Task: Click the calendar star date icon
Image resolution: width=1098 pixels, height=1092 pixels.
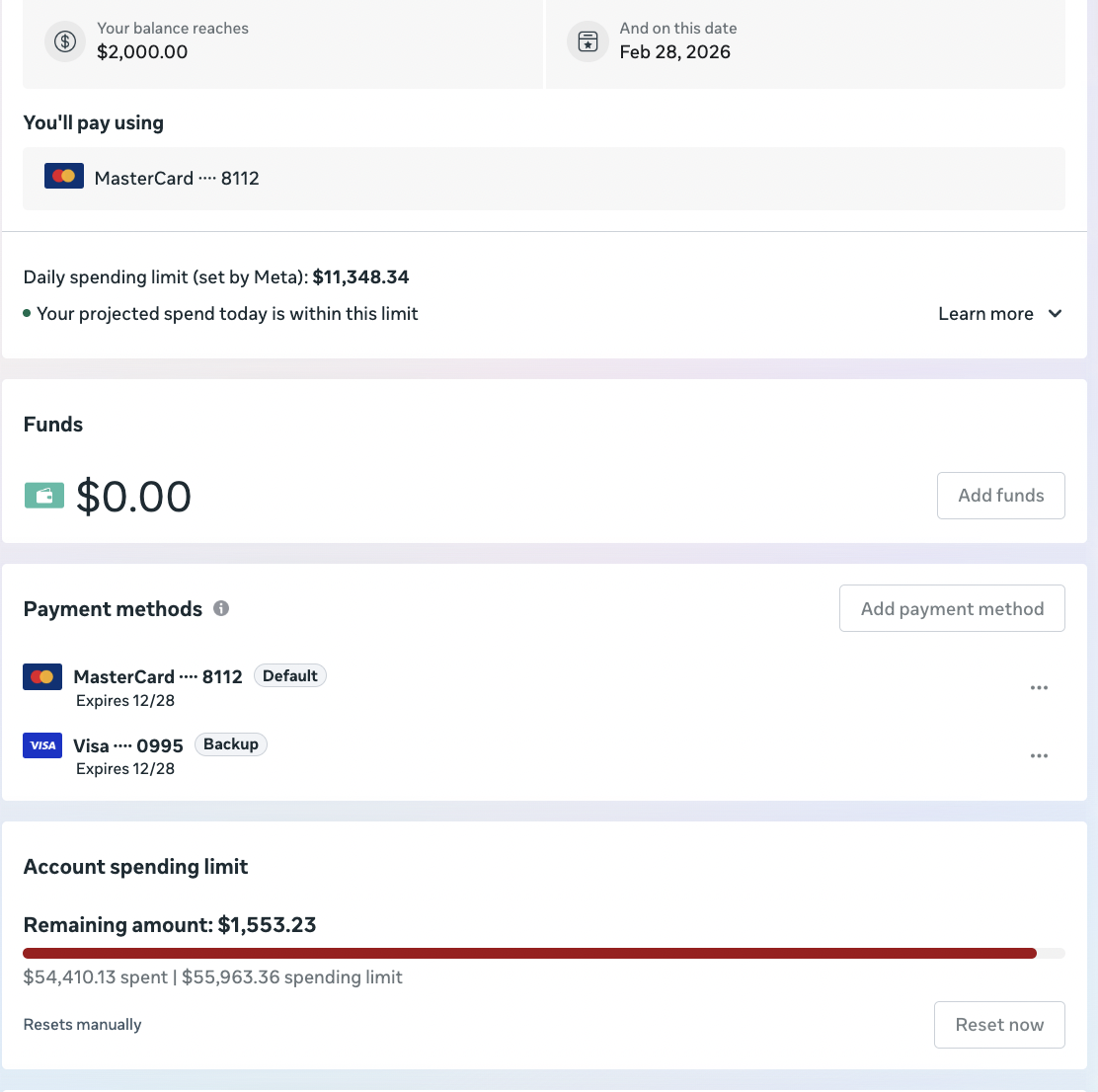Action: click(588, 41)
